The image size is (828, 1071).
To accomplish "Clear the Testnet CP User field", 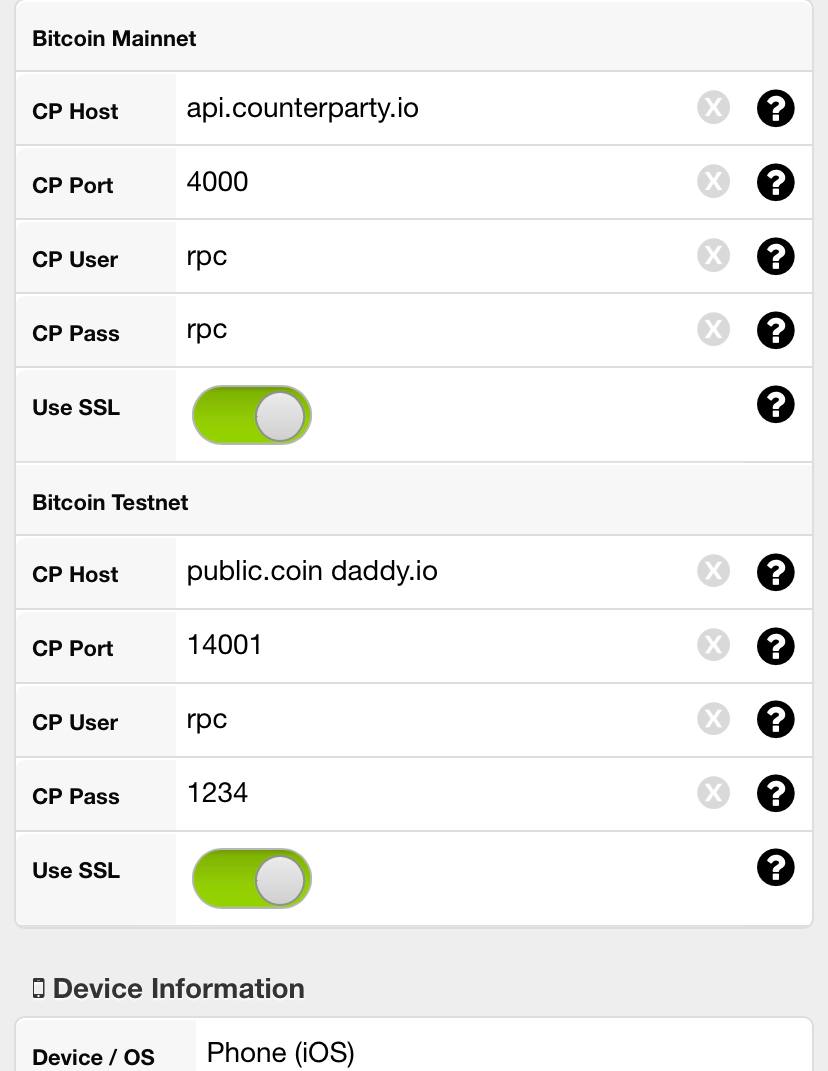I will coord(713,719).
